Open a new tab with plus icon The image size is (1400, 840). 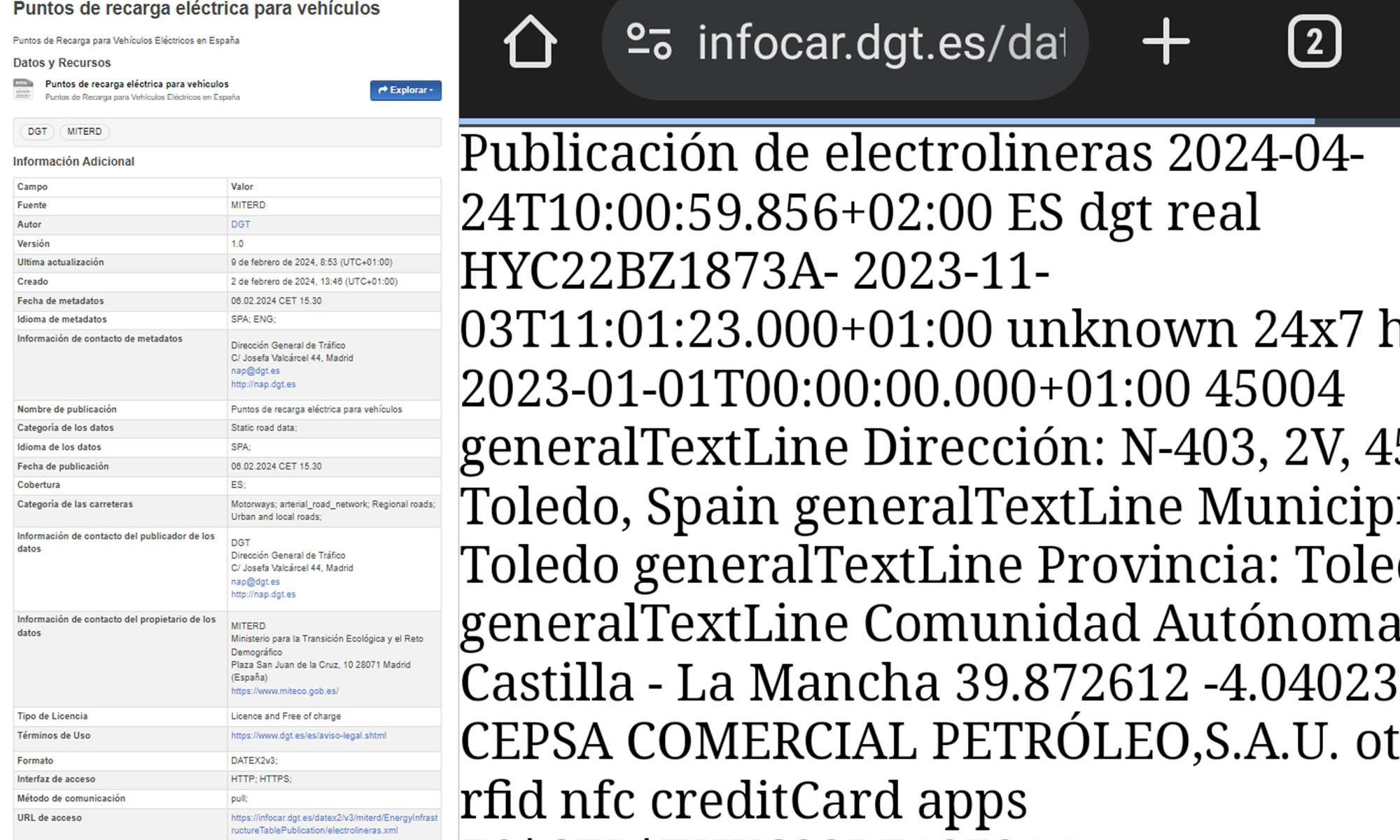1165,42
